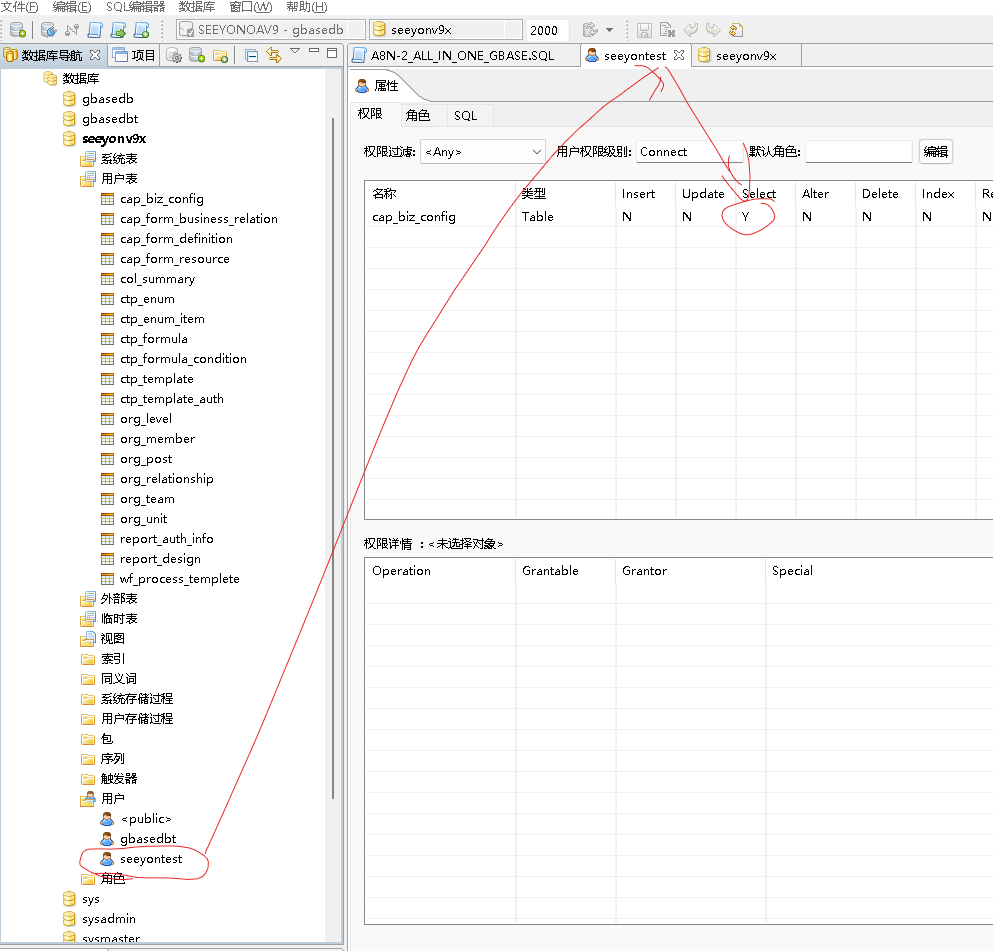Click the undo arrow toolbar icon
This screenshot has height=951, width=993.
click(690, 30)
